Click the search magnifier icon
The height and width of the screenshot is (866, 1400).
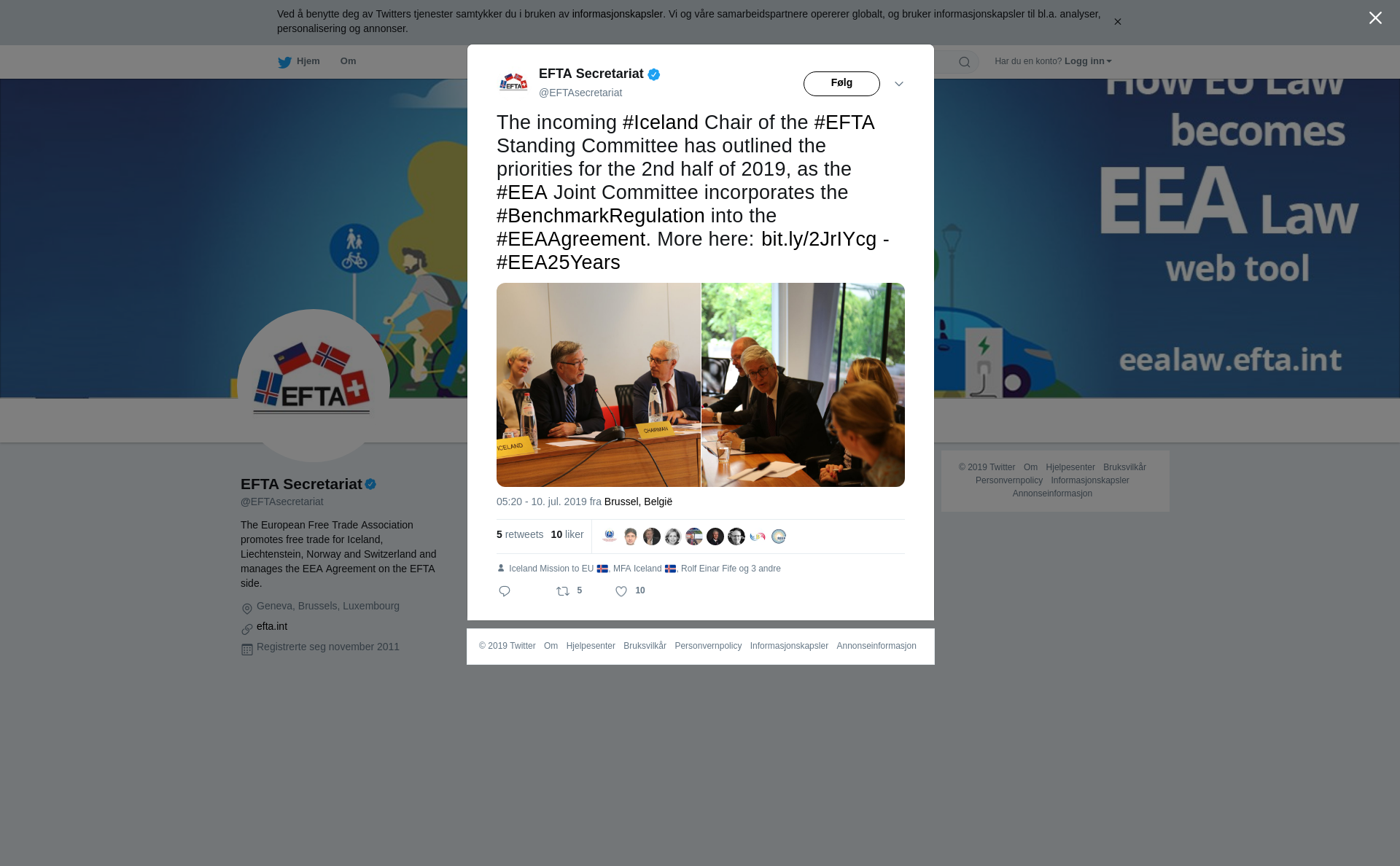click(965, 62)
